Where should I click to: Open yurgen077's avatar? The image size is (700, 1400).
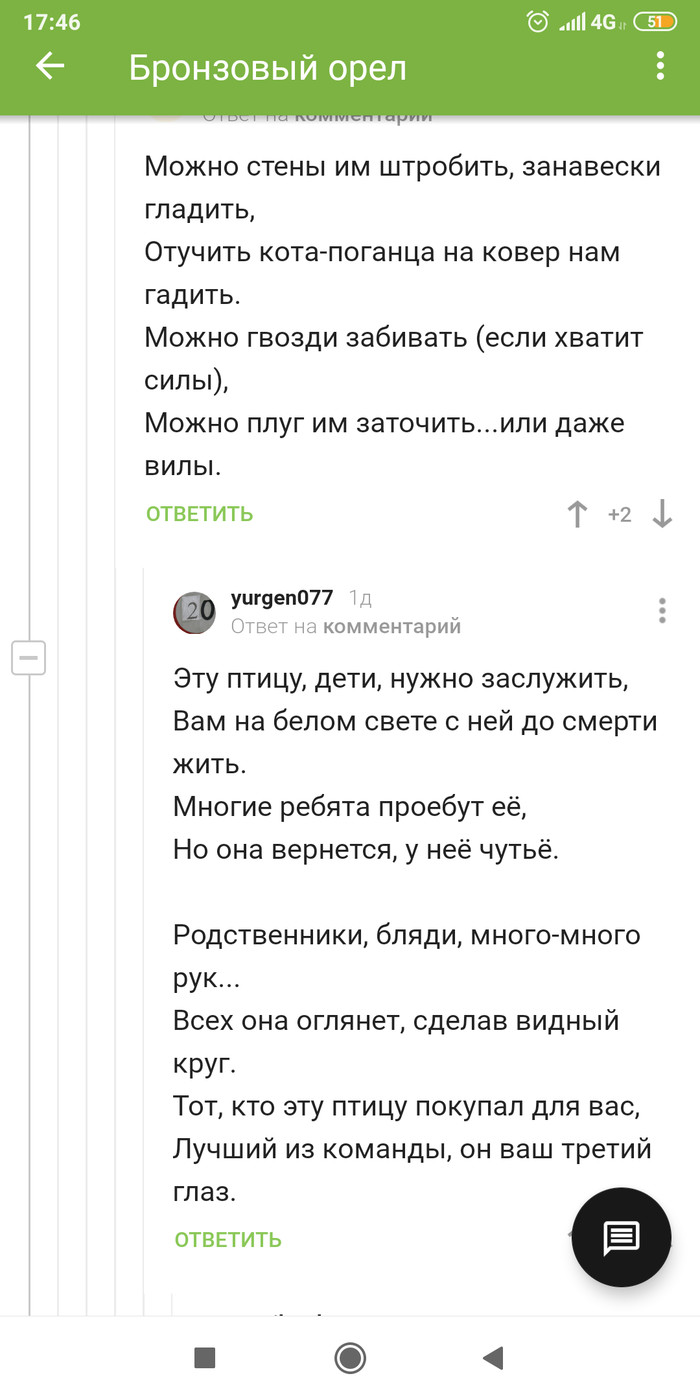point(194,612)
